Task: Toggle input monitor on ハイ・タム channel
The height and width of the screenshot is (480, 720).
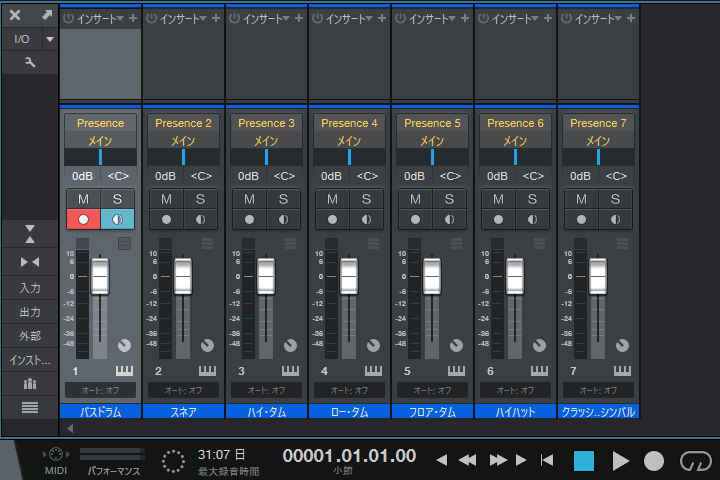Action: (283, 219)
